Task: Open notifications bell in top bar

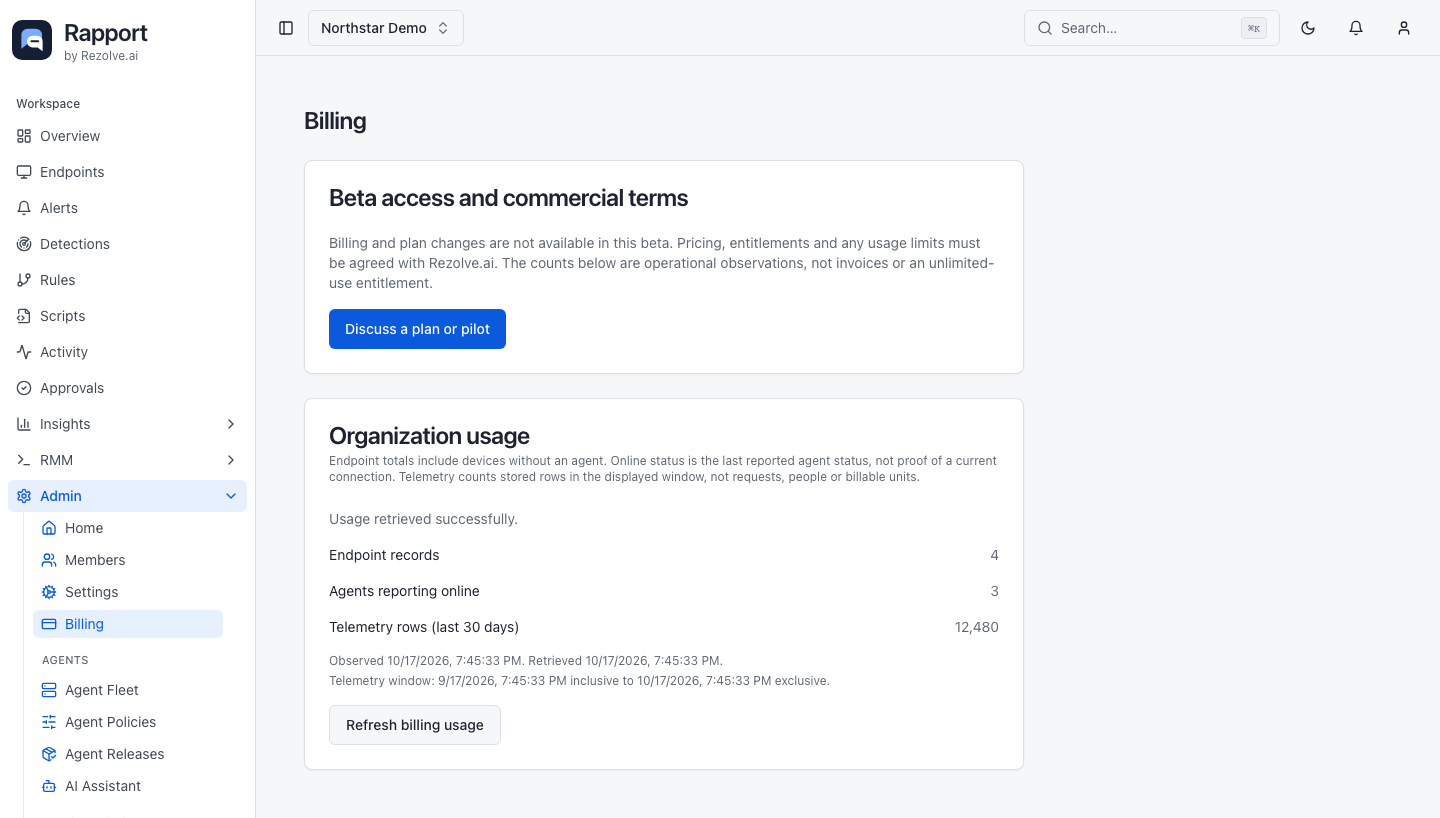Action: click(1356, 28)
